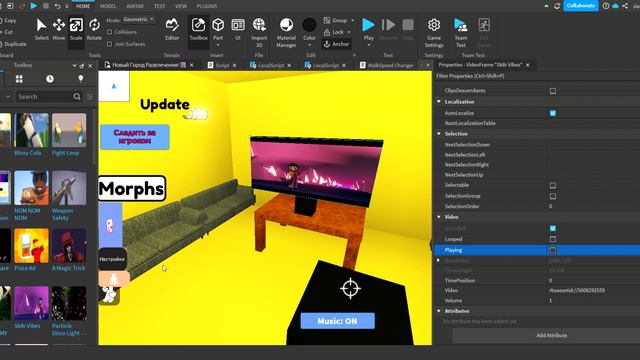Open the Lock dropdown arrow
This screenshot has width=640, height=360.
pos(349,32)
